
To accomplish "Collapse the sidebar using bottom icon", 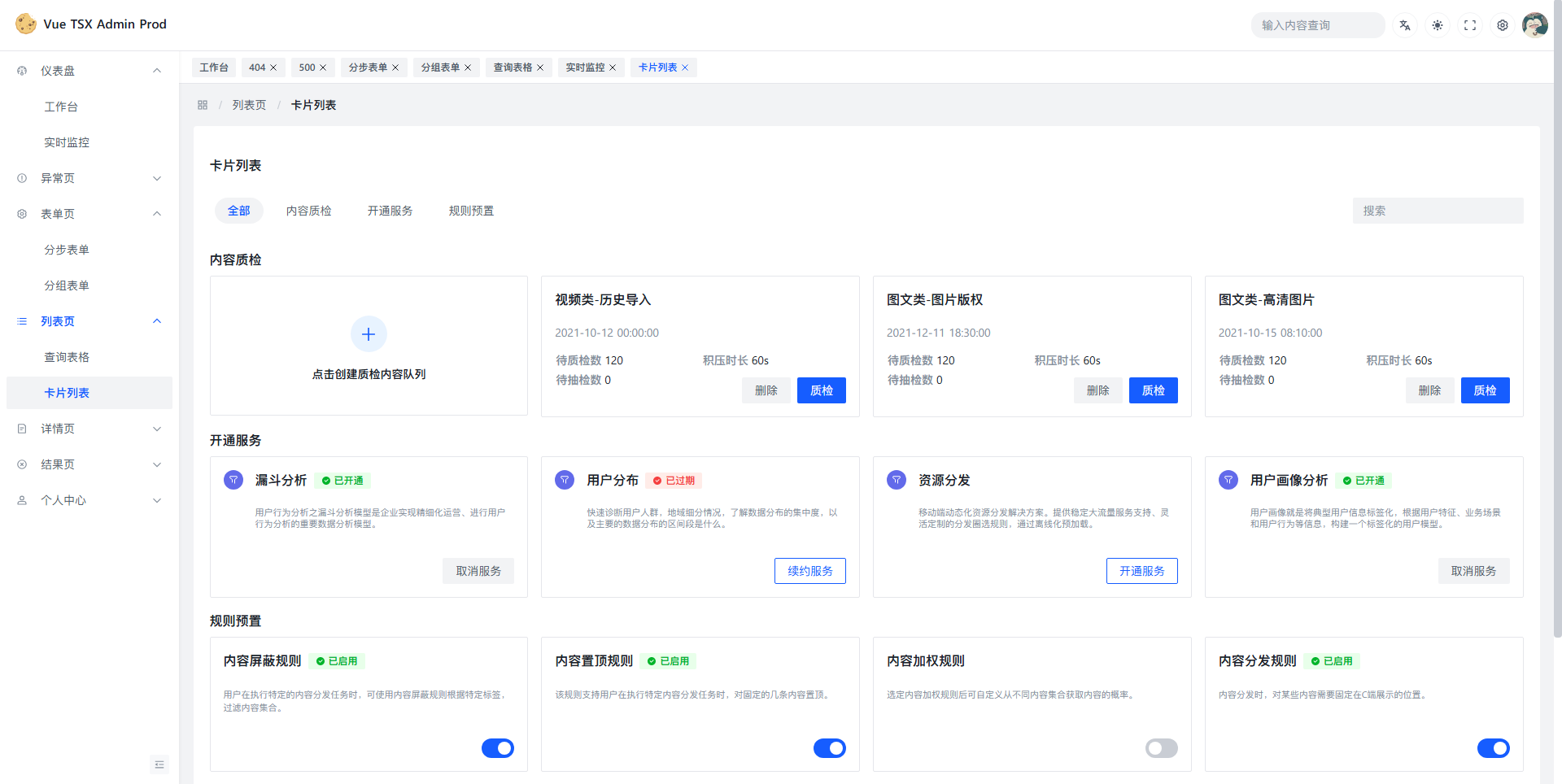I will [159, 764].
